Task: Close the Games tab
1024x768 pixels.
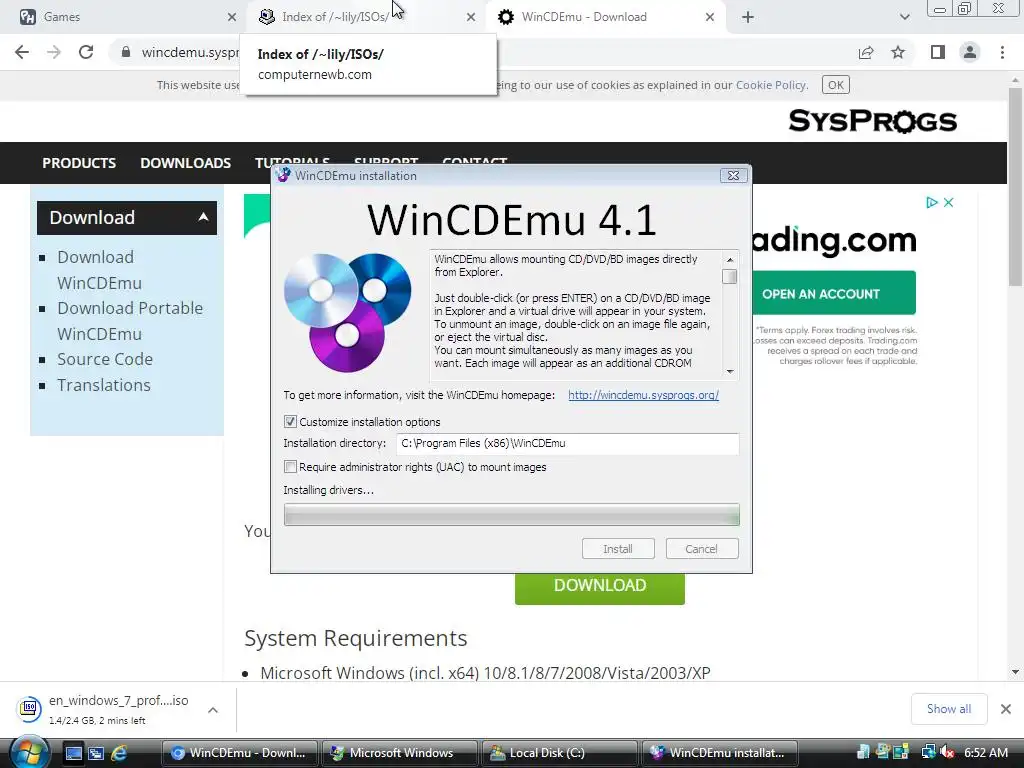Action: tap(231, 18)
